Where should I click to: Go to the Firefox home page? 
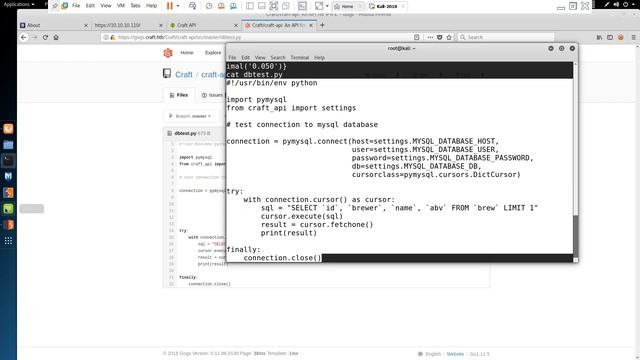[x=56, y=37]
